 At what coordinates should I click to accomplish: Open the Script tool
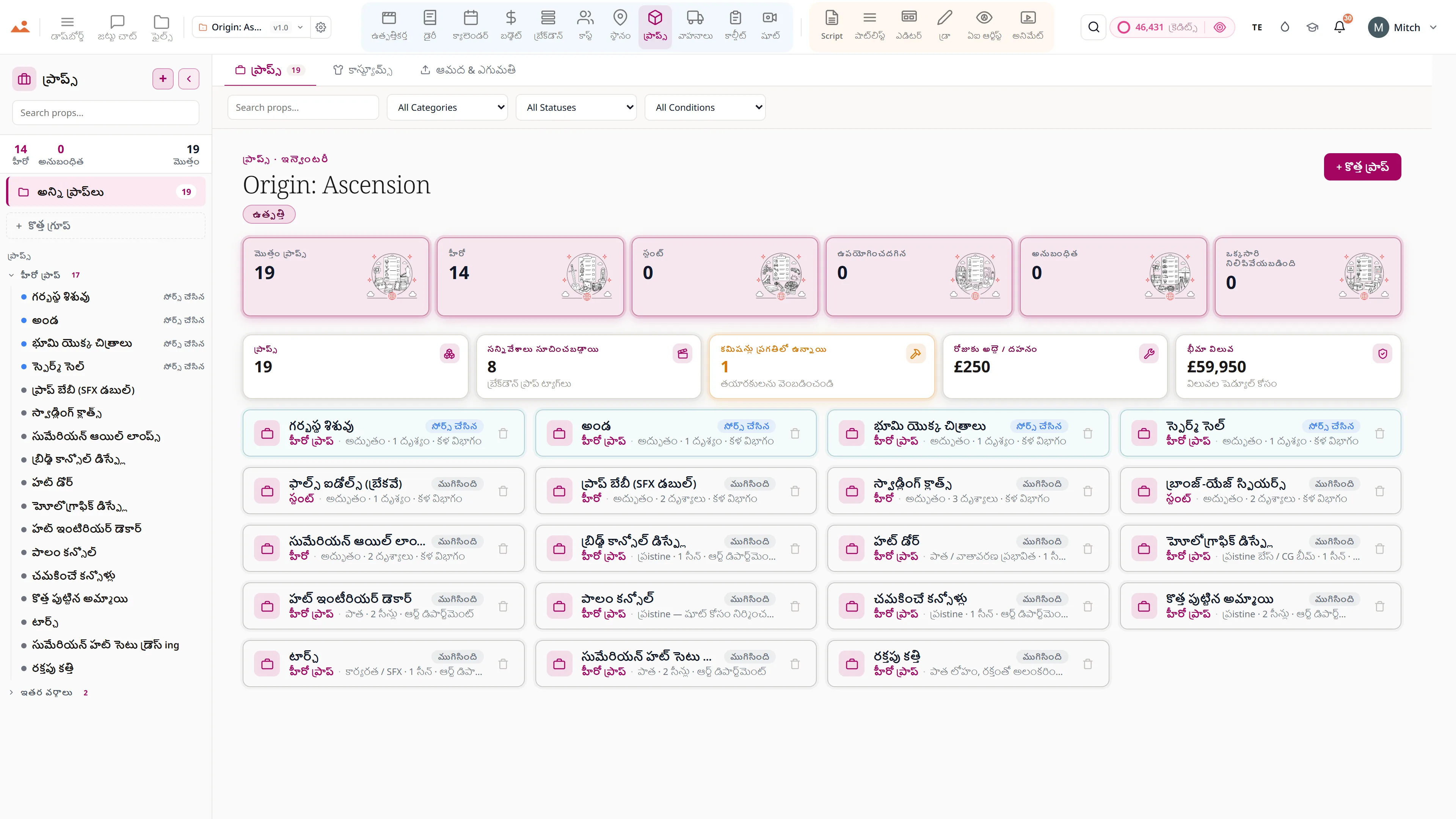[832, 26]
